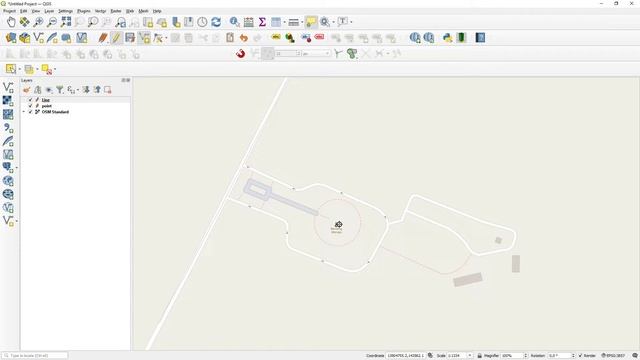Select the Line layer row in Layers panel

76,100
